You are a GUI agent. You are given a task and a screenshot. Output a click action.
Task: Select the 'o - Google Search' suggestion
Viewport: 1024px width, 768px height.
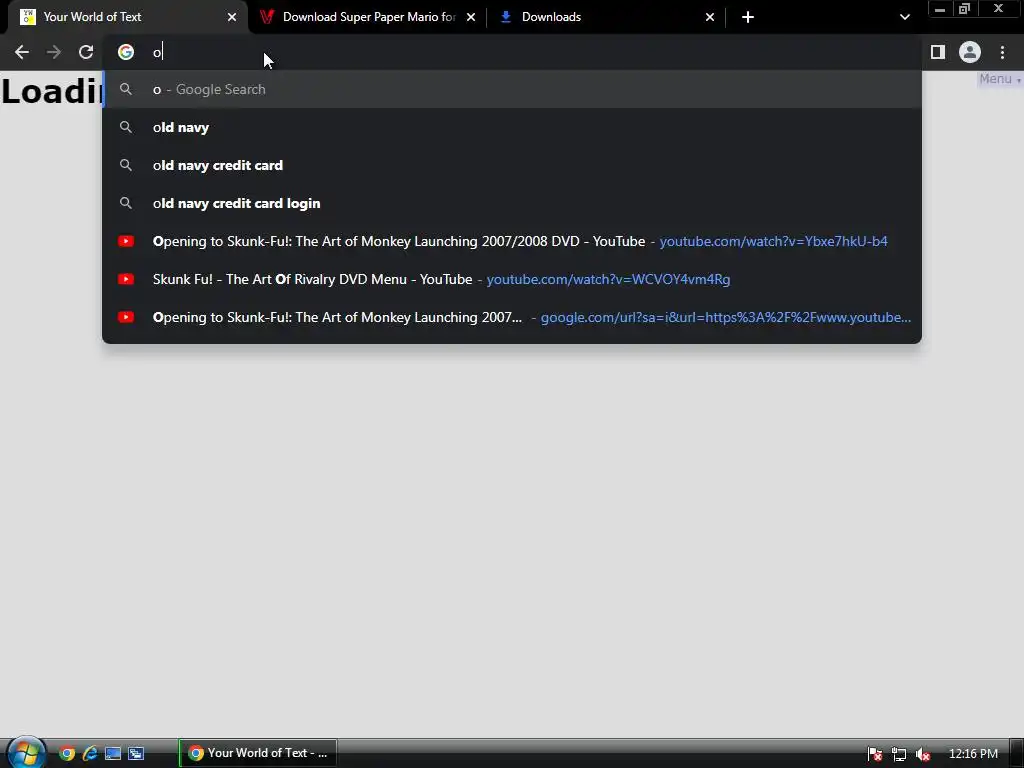coord(512,89)
